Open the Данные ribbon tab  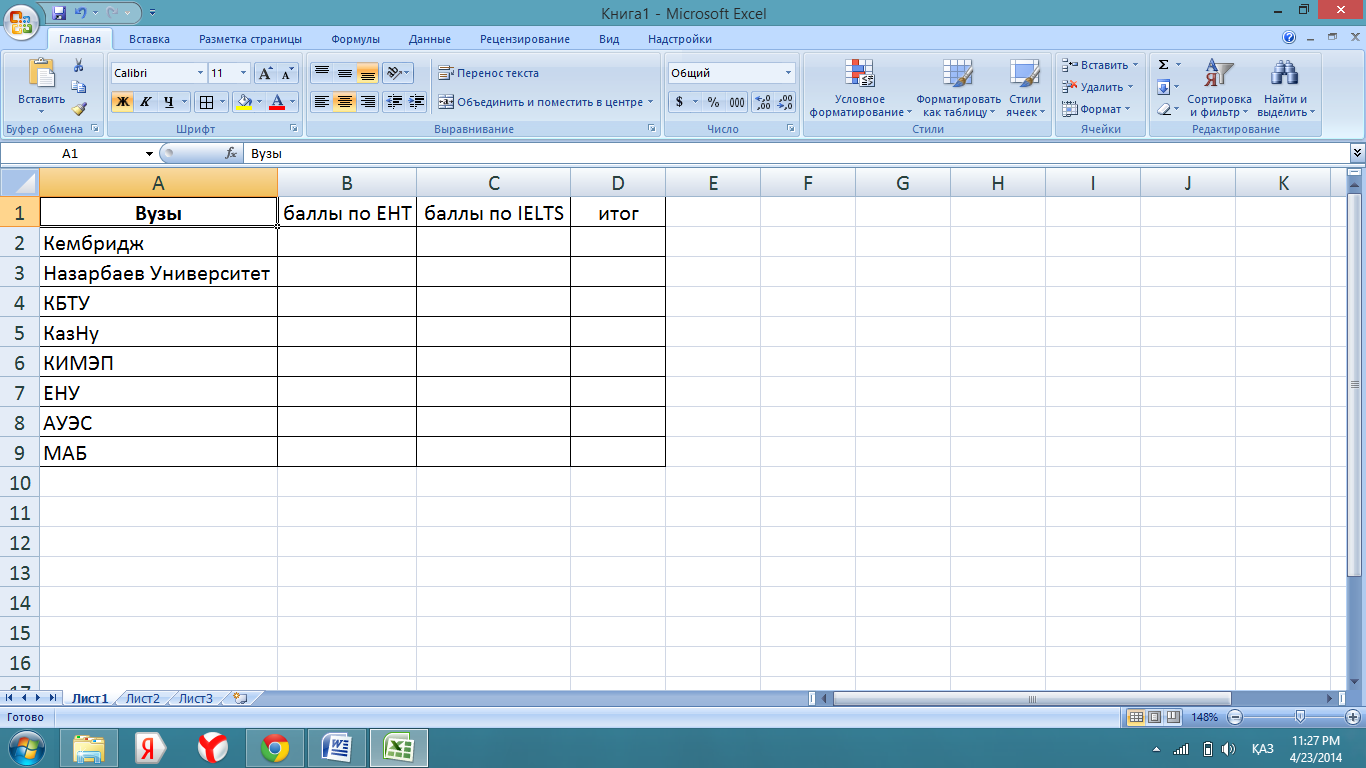tap(429, 39)
